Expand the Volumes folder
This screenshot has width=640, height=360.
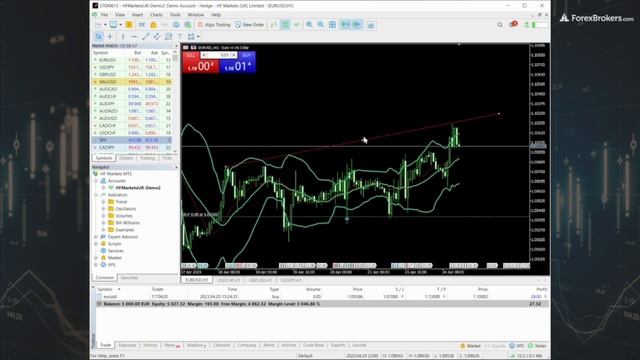pyautogui.click(x=104, y=216)
